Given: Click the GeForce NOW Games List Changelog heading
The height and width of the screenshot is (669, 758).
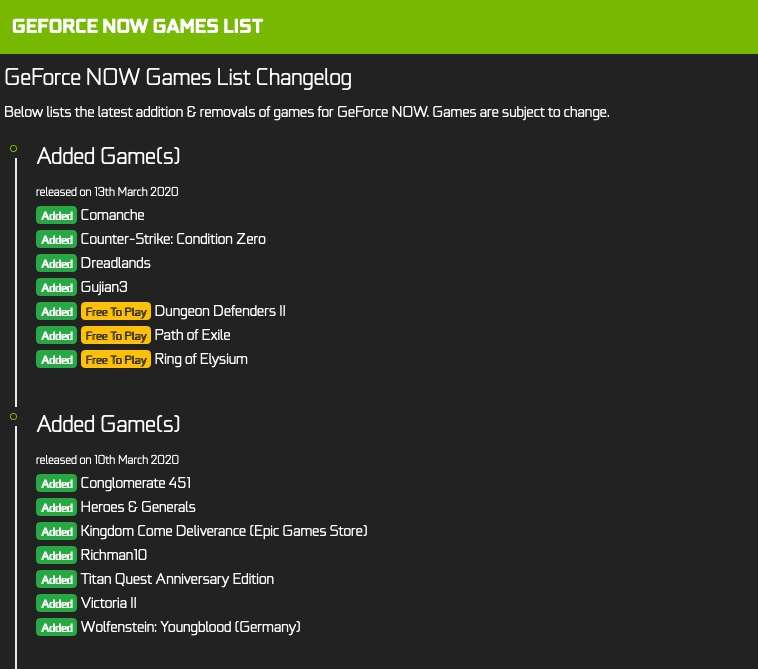Looking at the screenshot, I should pos(178,78).
